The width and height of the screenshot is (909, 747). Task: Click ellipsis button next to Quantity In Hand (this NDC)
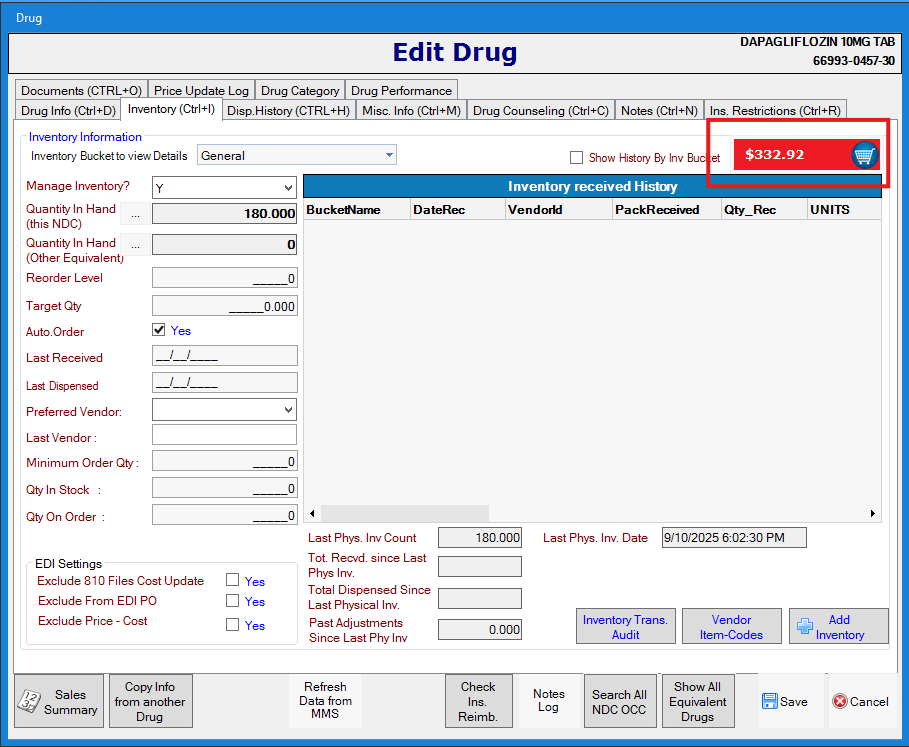136,214
